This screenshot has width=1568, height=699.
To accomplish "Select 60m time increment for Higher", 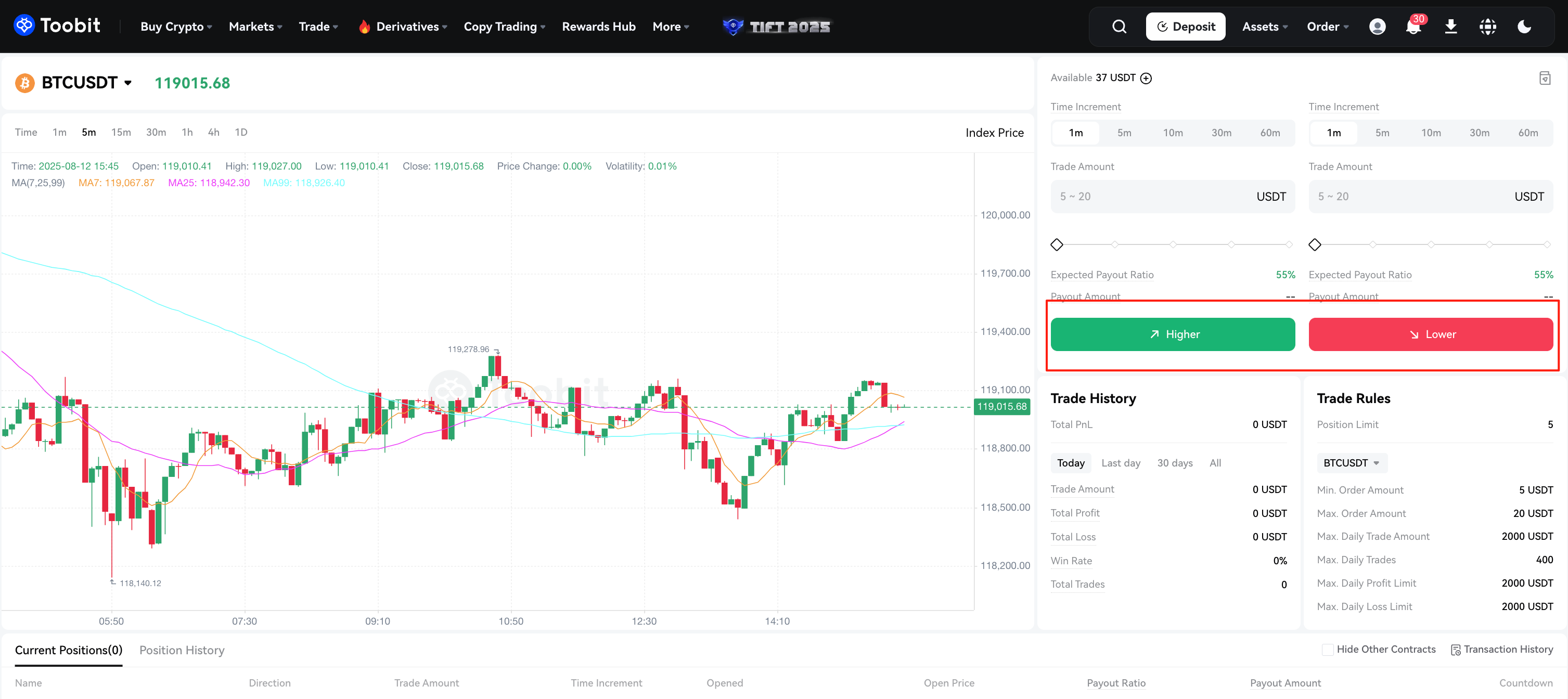I will coord(1270,133).
